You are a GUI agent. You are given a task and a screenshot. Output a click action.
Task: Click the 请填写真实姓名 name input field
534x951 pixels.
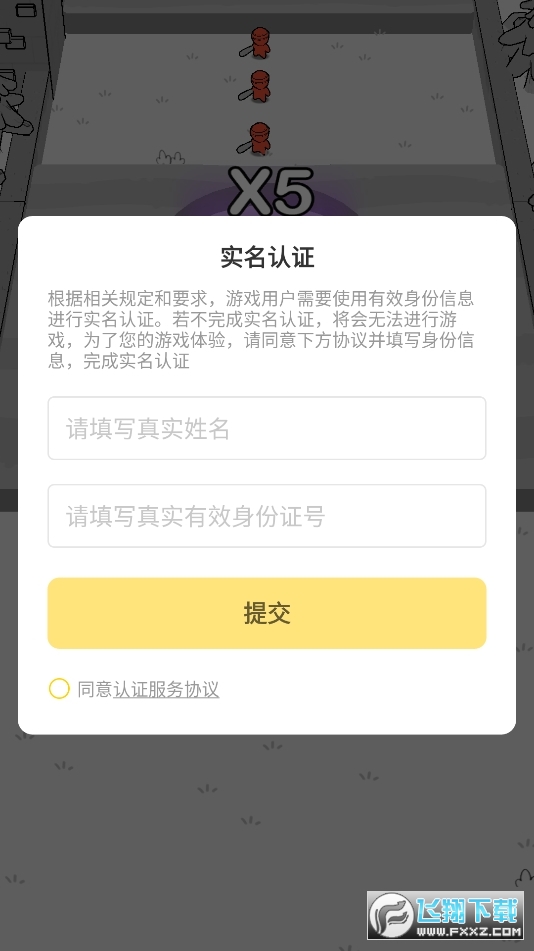point(267,428)
